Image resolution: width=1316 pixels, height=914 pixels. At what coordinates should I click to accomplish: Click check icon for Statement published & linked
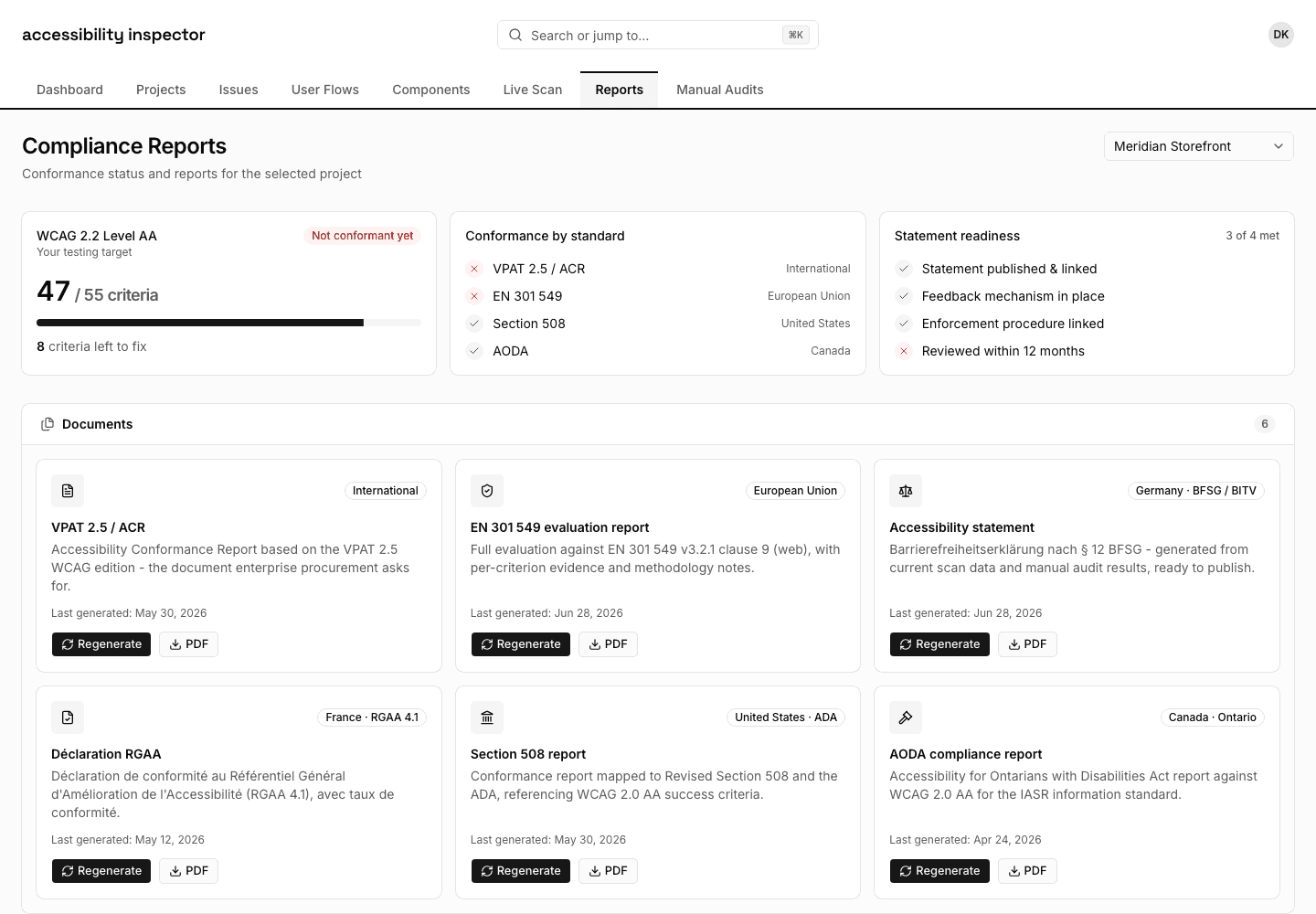click(x=904, y=269)
